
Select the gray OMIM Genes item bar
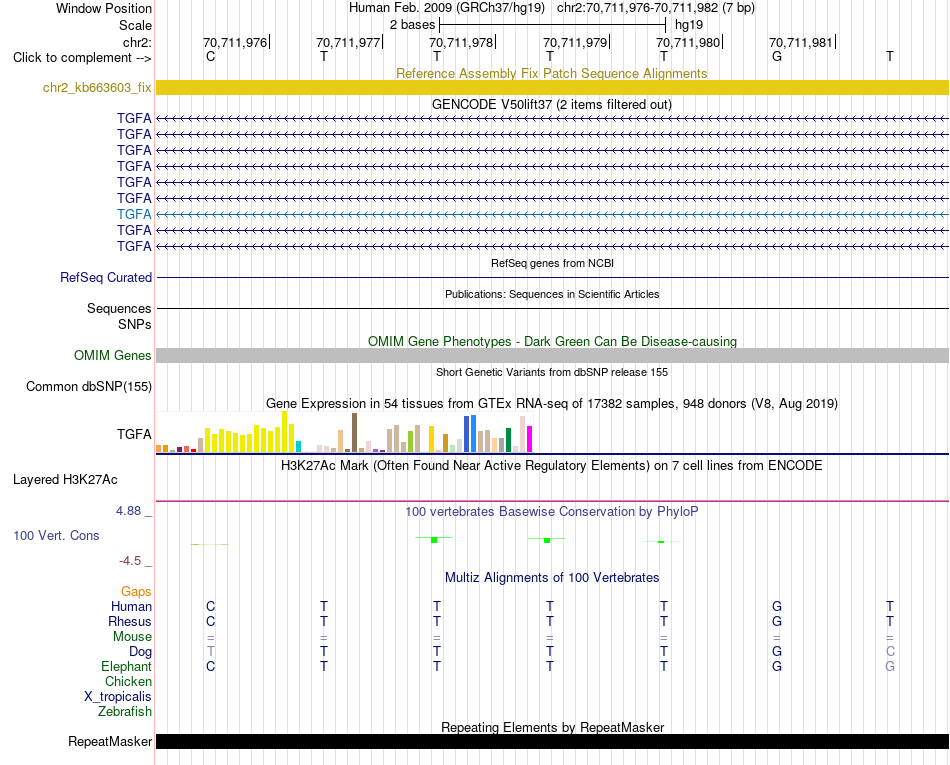[552, 356]
